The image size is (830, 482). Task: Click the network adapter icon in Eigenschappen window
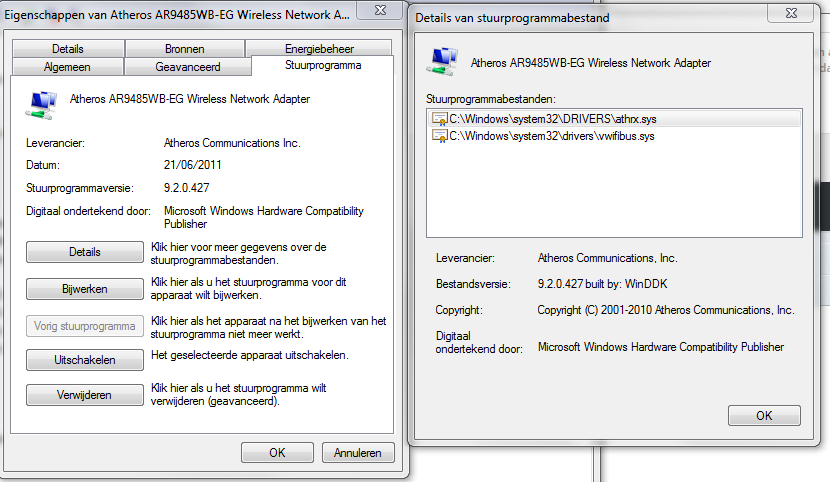41,105
